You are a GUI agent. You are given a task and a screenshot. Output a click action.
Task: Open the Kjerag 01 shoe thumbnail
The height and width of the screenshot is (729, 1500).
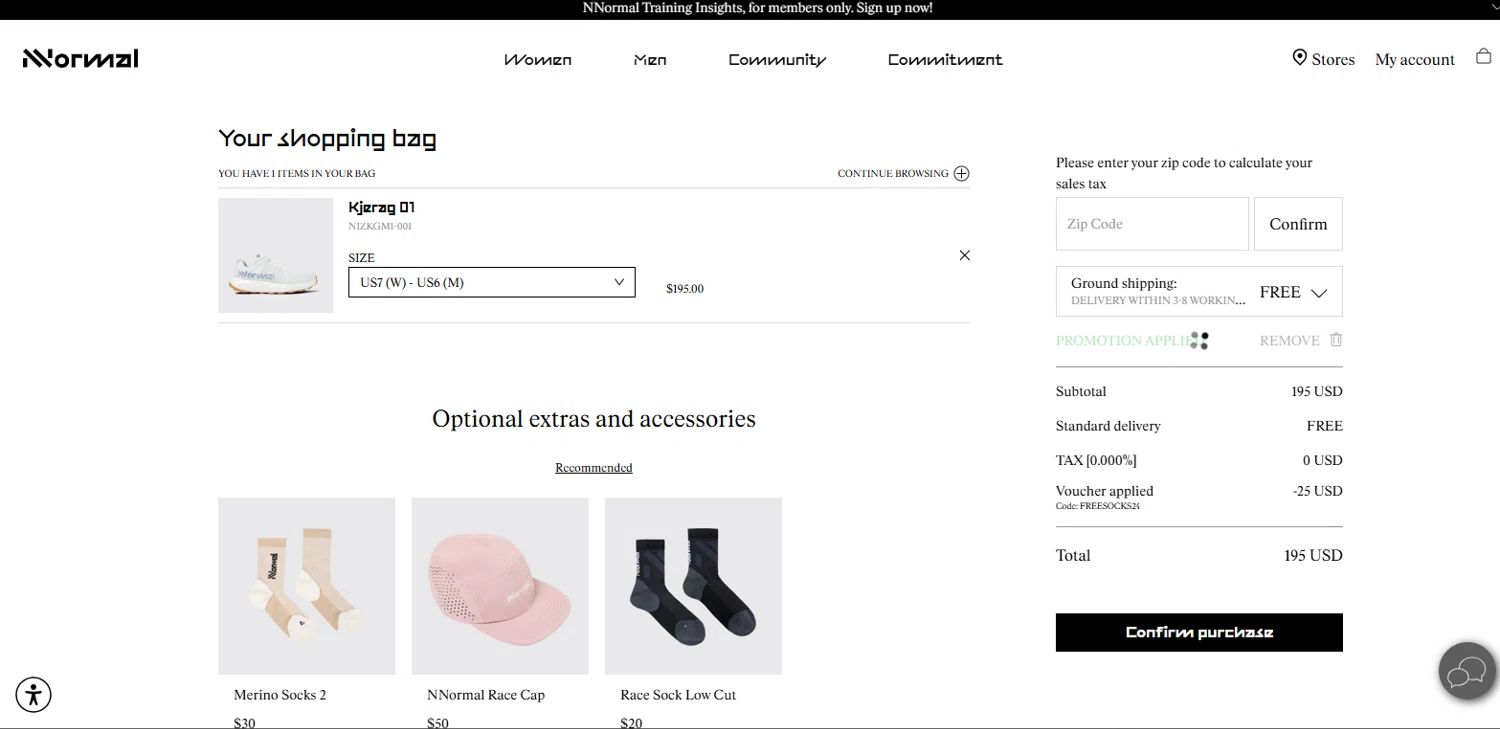tap(275, 255)
